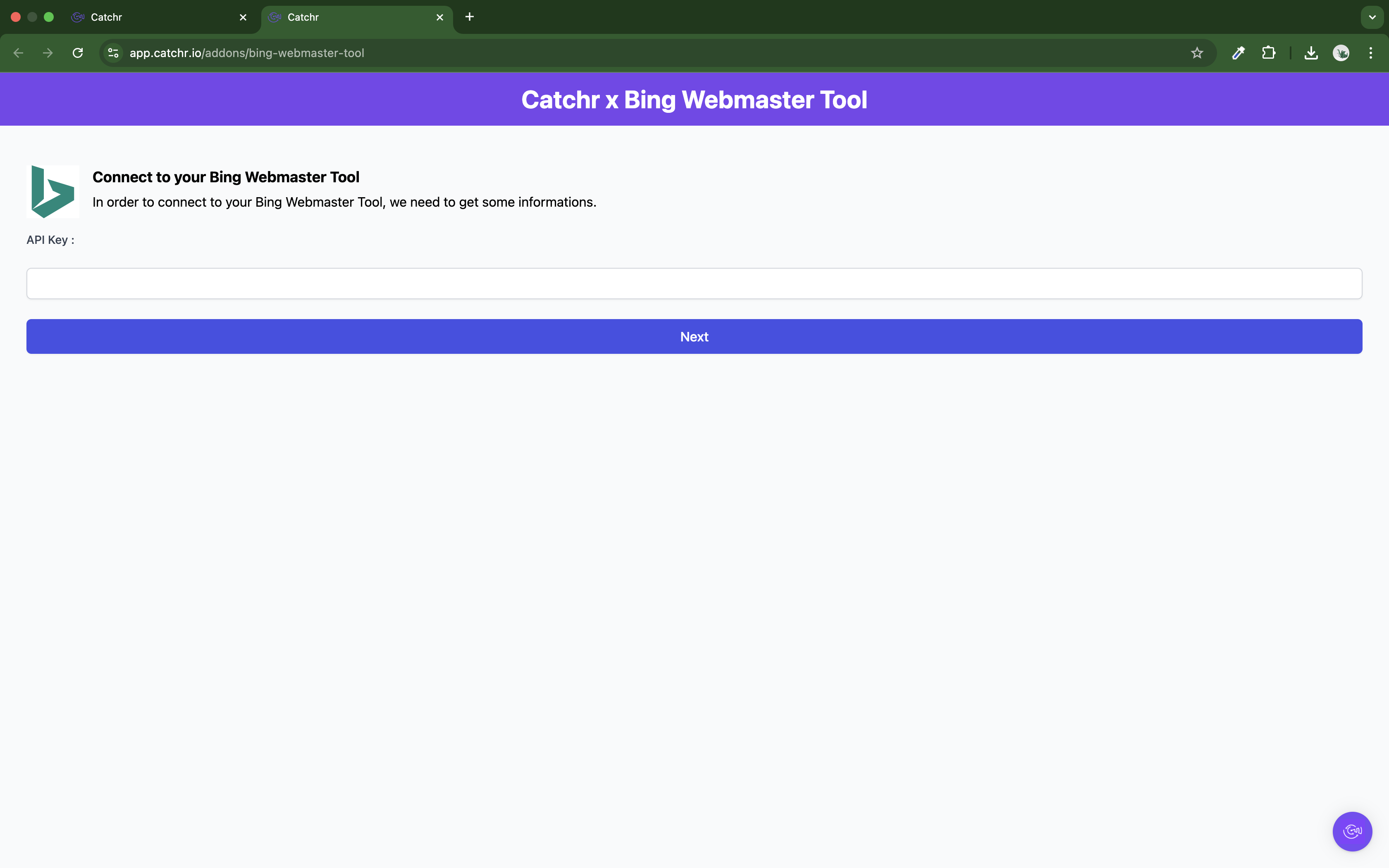Click 'Connect to your Bing Webmaster Tool' title
This screenshot has height=868, width=1389.
click(226, 177)
